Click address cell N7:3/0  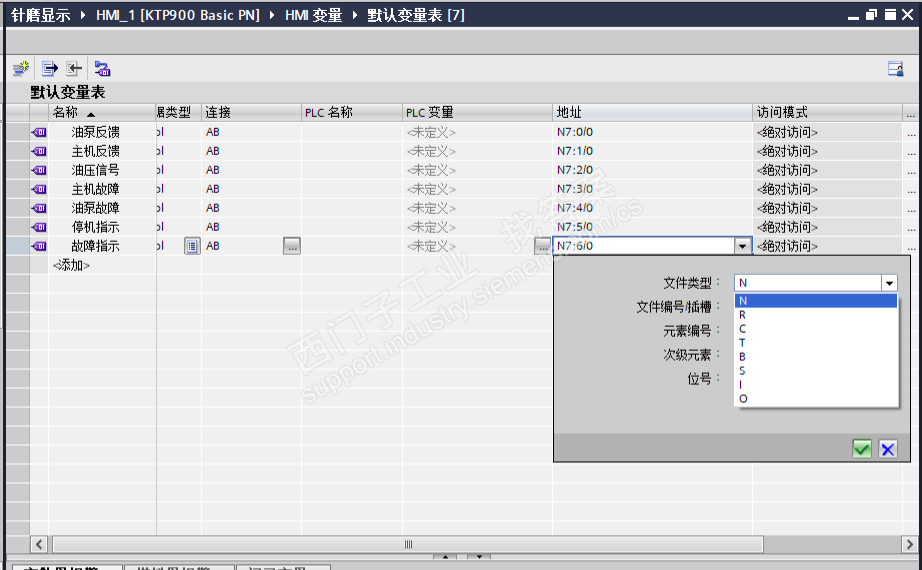coord(653,189)
